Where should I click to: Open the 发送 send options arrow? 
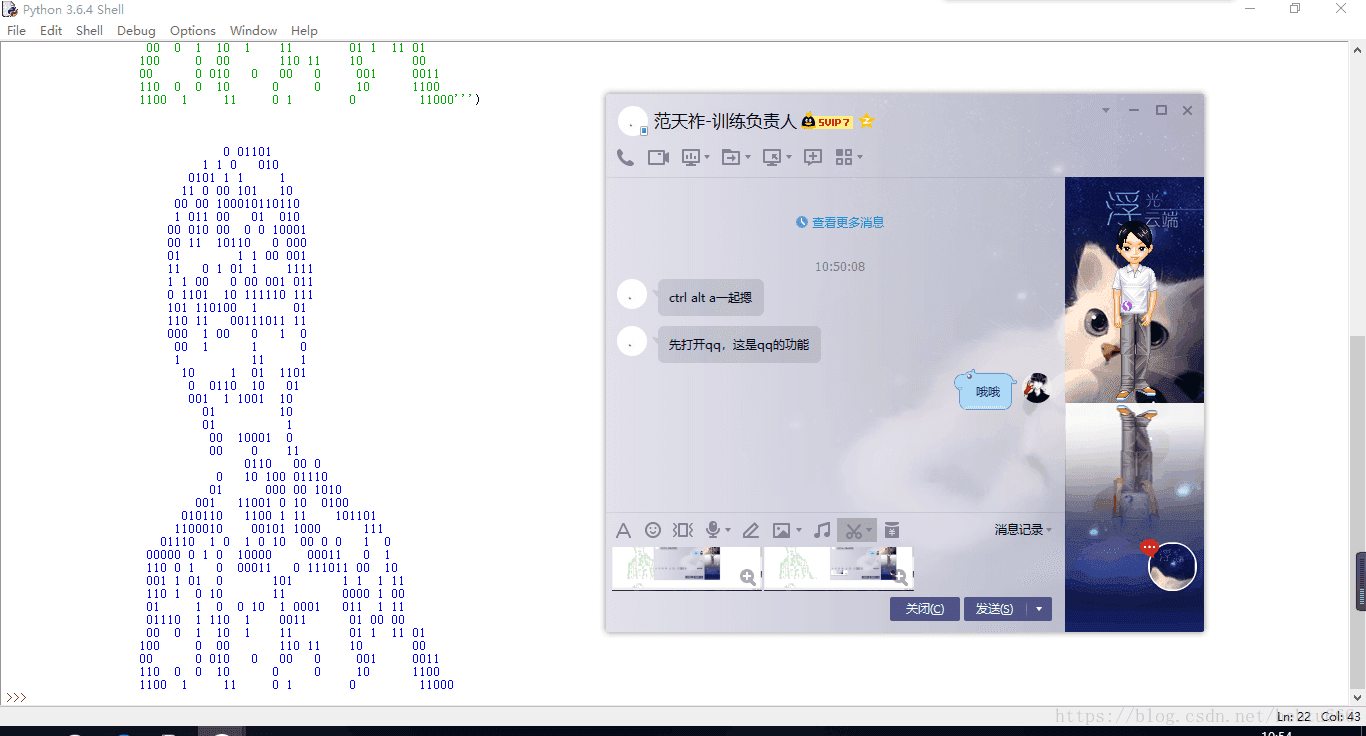pyautogui.click(x=1040, y=609)
